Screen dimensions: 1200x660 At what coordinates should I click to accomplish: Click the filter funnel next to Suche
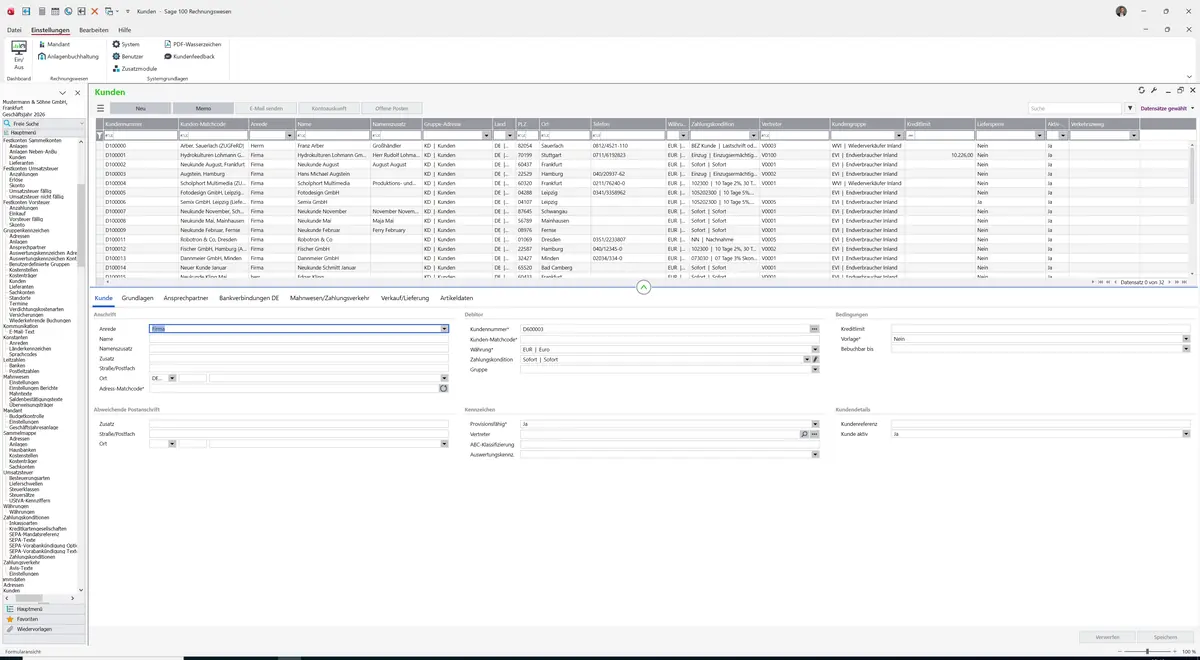1130,108
